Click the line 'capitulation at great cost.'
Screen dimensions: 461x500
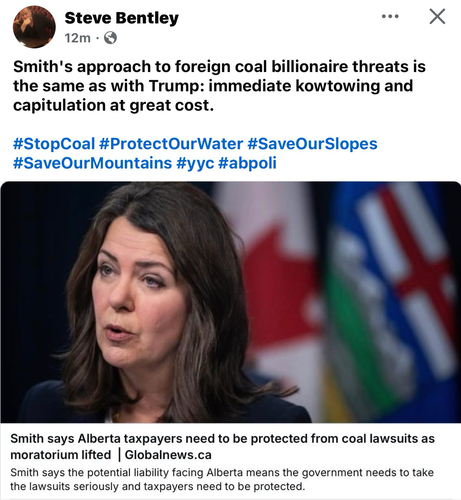coord(113,105)
